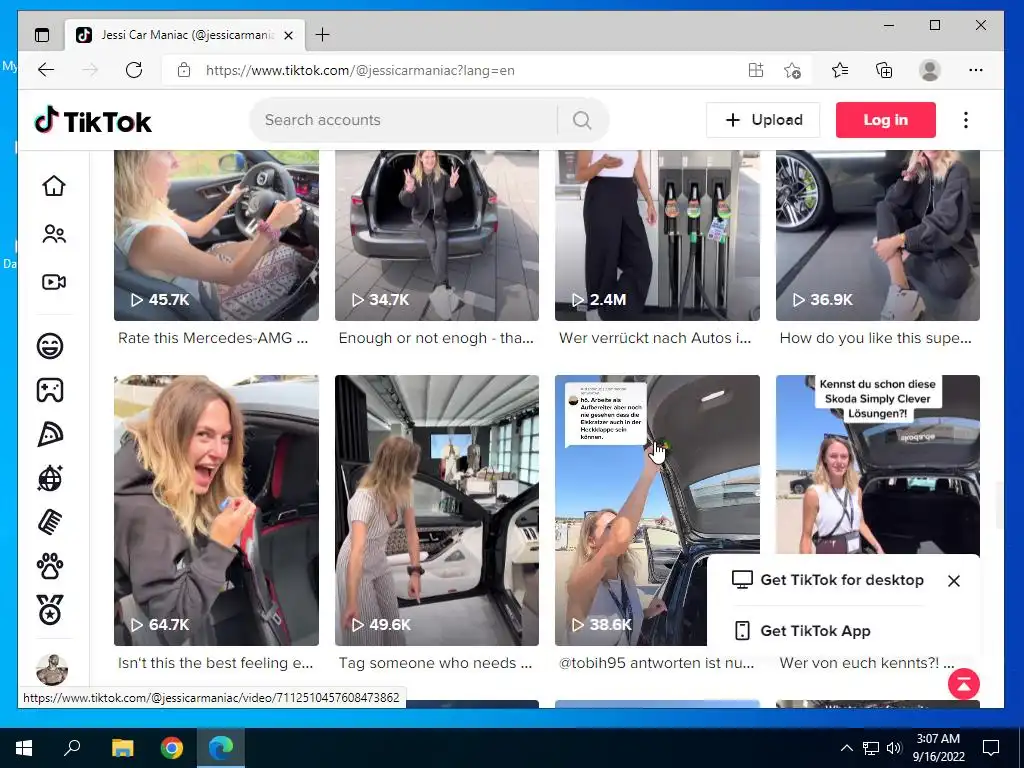This screenshot has height=768, width=1024.
Task: Open the 64.7K views video thumbnail
Action: [216, 510]
